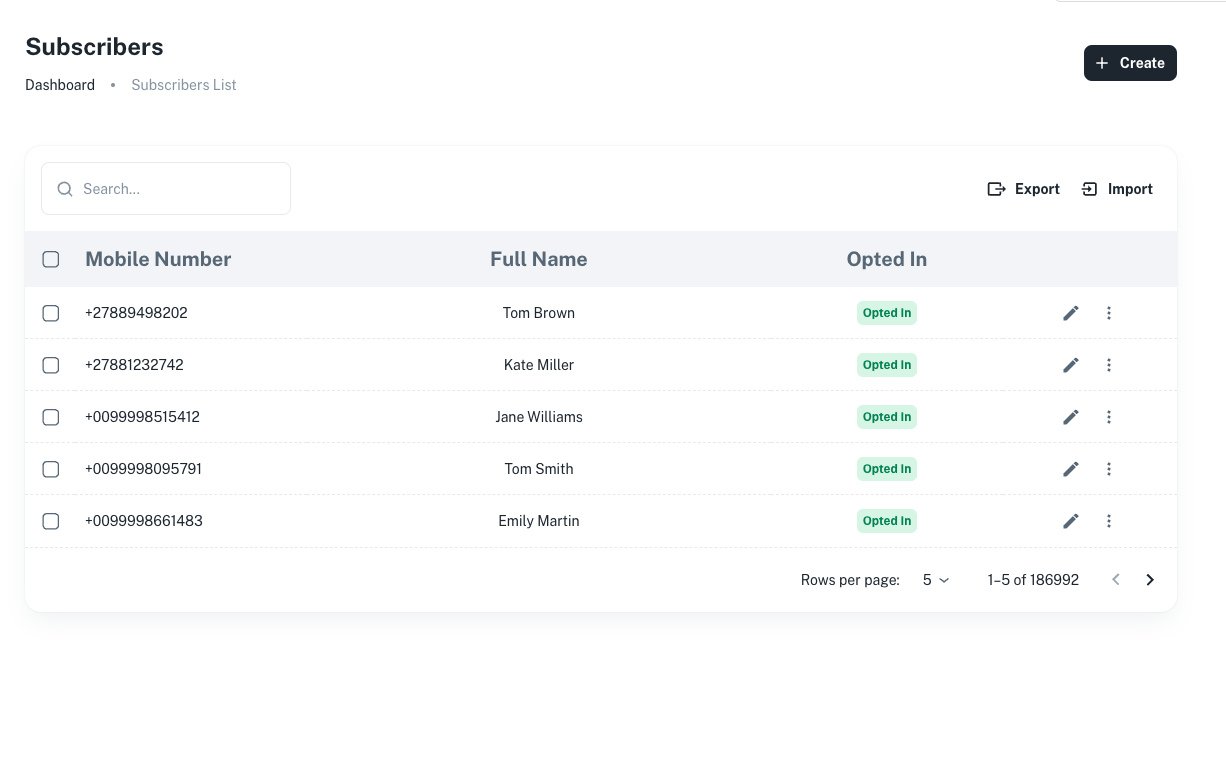Image resolution: width=1226 pixels, height=761 pixels.
Task: Go to next page with right arrow
Action: pyautogui.click(x=1150, y=580)
